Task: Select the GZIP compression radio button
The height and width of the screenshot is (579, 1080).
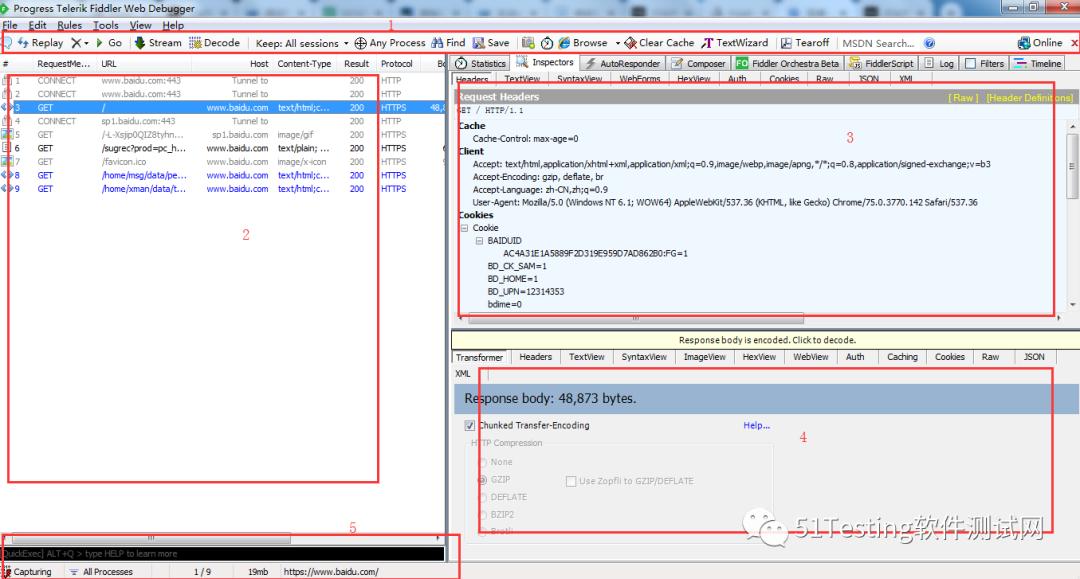Action: (x=483, y=480)
